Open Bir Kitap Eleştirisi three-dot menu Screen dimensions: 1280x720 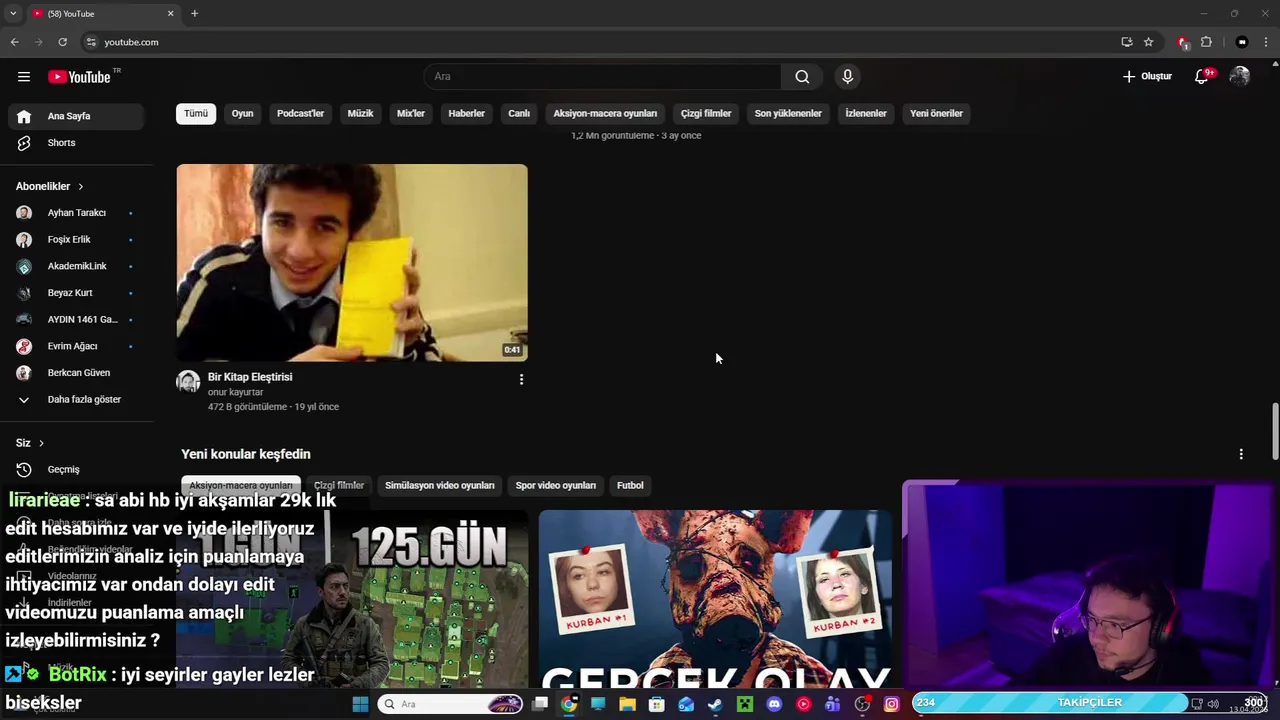521,380
